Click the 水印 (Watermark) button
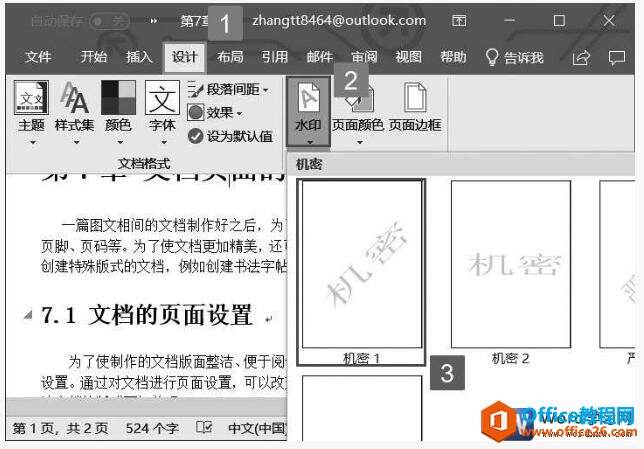644x449 pixels. click(308, 111)
